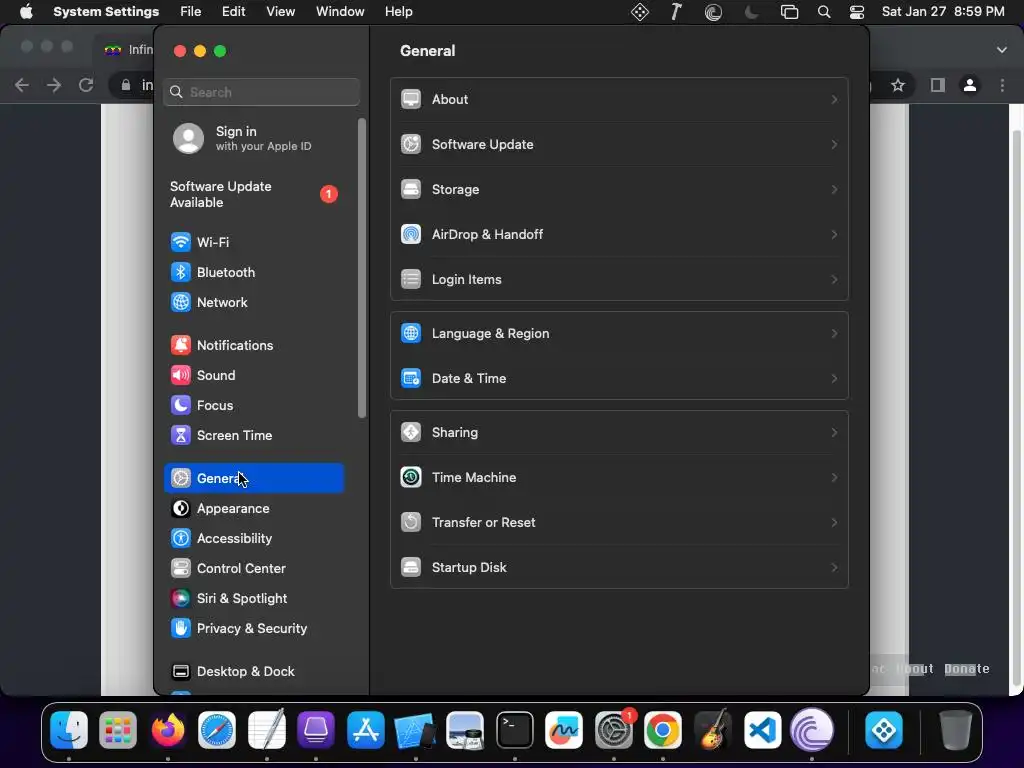
Task: Click the About computer icon
Action: coord(411,99)
